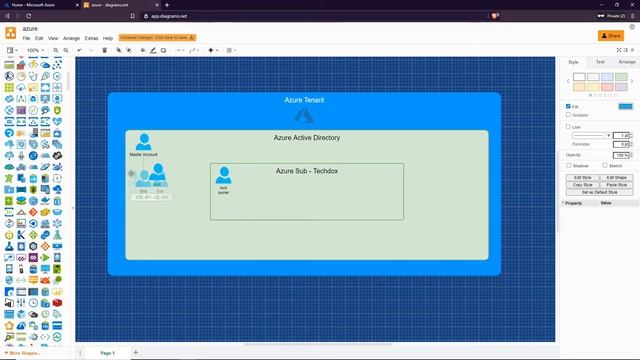Screen dimensions: 640x360
Task: Click the To Front toolbar icon
Action: tap(119, 50)
